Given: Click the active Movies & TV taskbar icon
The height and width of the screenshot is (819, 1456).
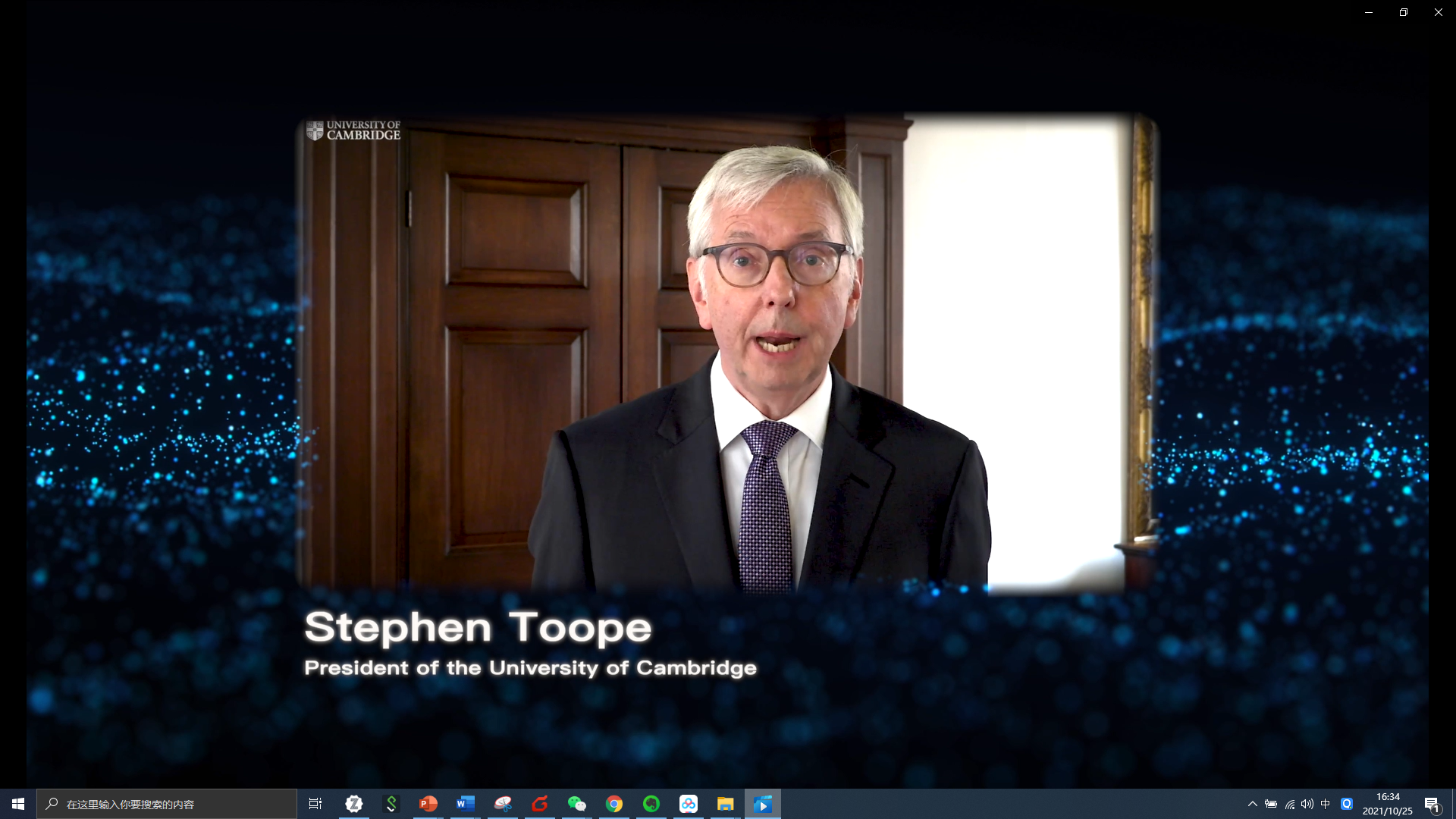Looking at the screenshot, I should pyautogui.click(x=763, y=804).
